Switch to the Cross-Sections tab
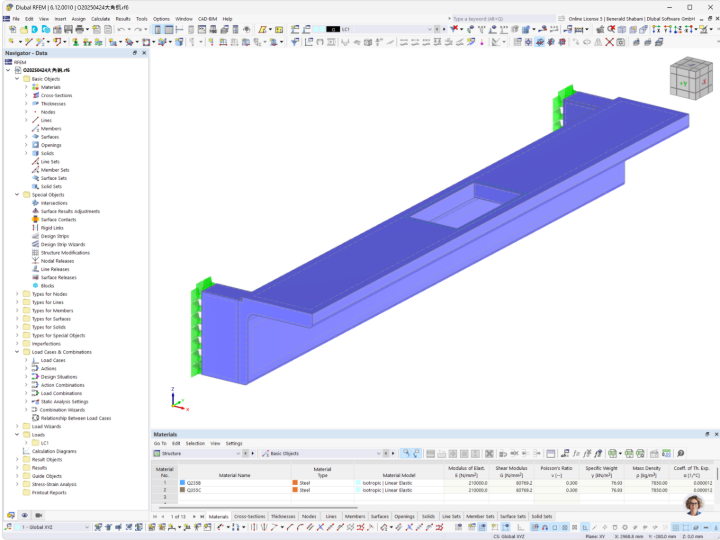Viewport: 720px width, 540px height. (249, 516)
